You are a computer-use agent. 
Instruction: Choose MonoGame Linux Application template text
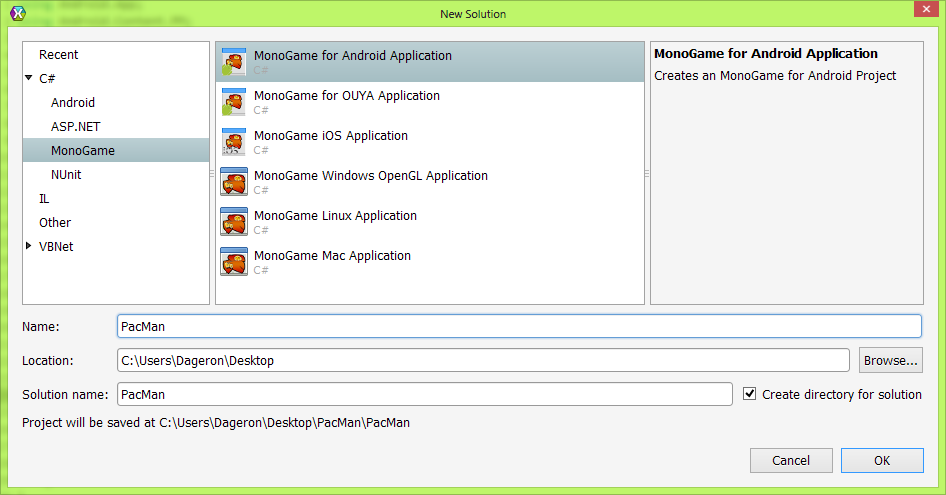point(335,216)
